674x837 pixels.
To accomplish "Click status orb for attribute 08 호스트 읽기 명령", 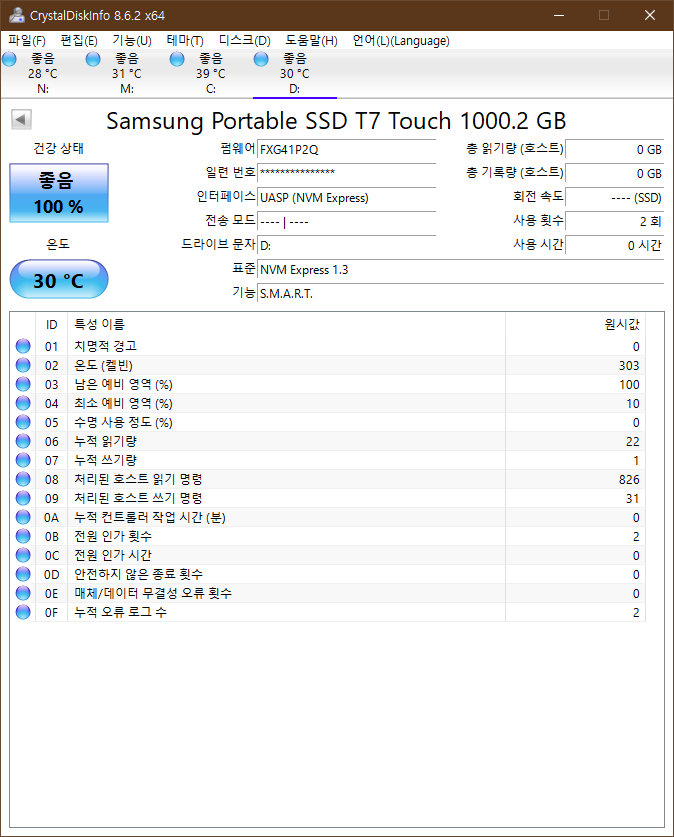I will tap(23, 479).
